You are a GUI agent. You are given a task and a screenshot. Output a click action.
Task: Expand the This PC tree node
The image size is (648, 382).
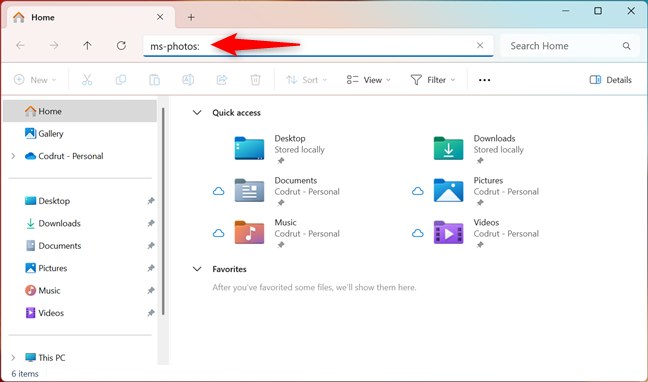(x=13, y=358)
